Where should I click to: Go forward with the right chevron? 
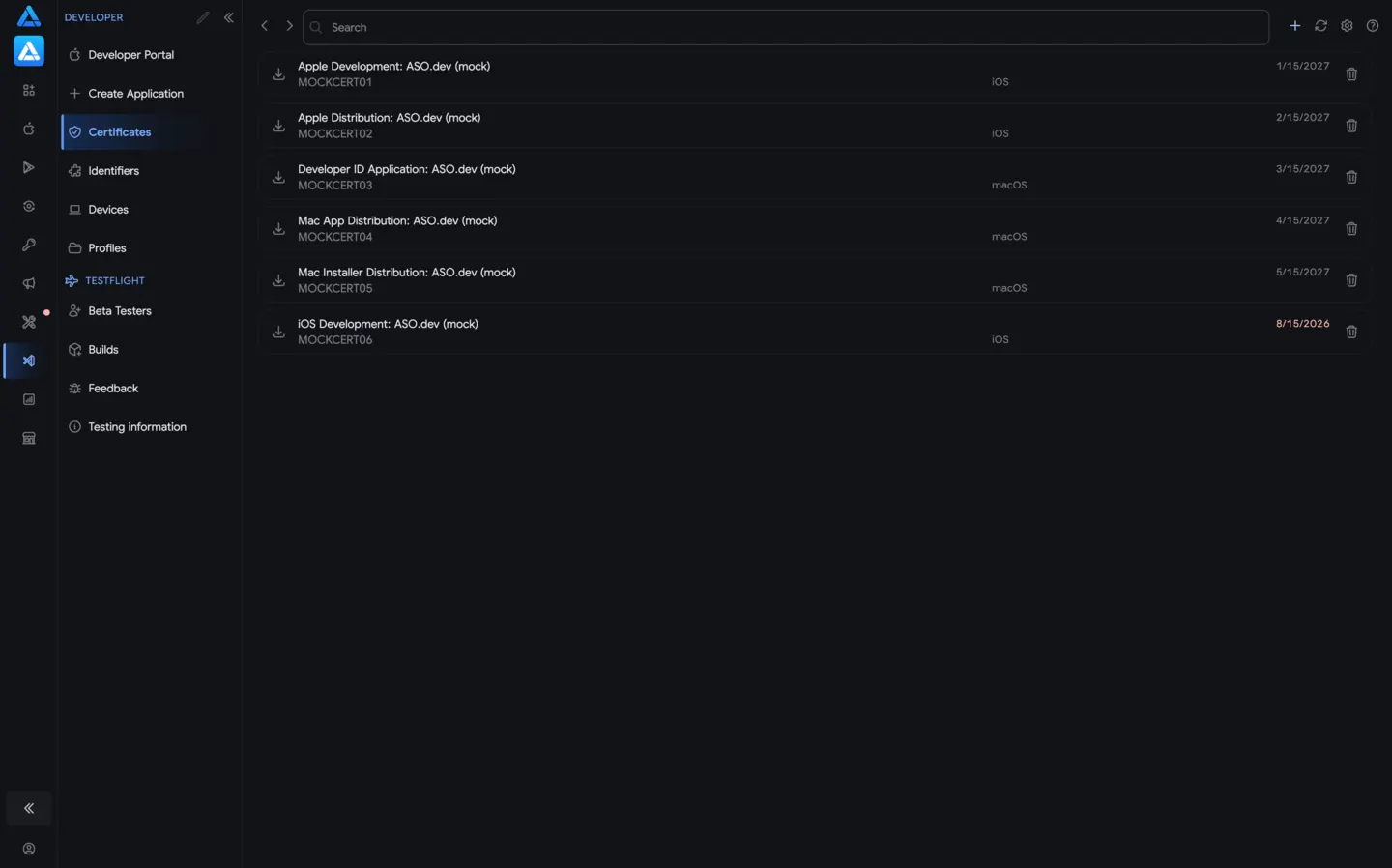(x=289, y=26)
